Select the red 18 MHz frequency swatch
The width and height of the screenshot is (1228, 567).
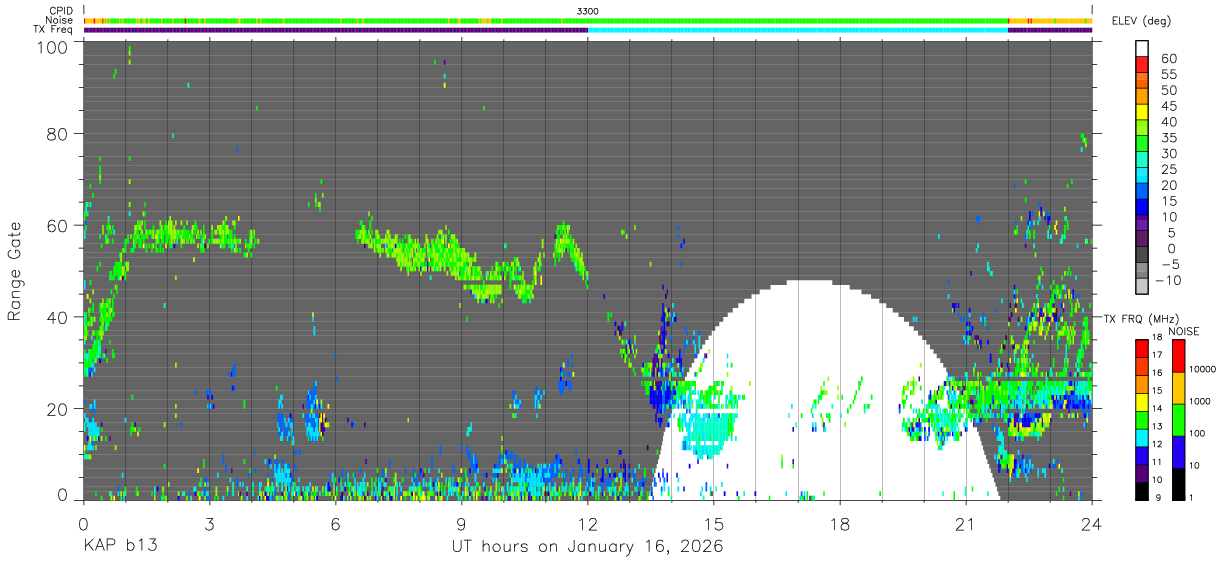(1142, 347)
